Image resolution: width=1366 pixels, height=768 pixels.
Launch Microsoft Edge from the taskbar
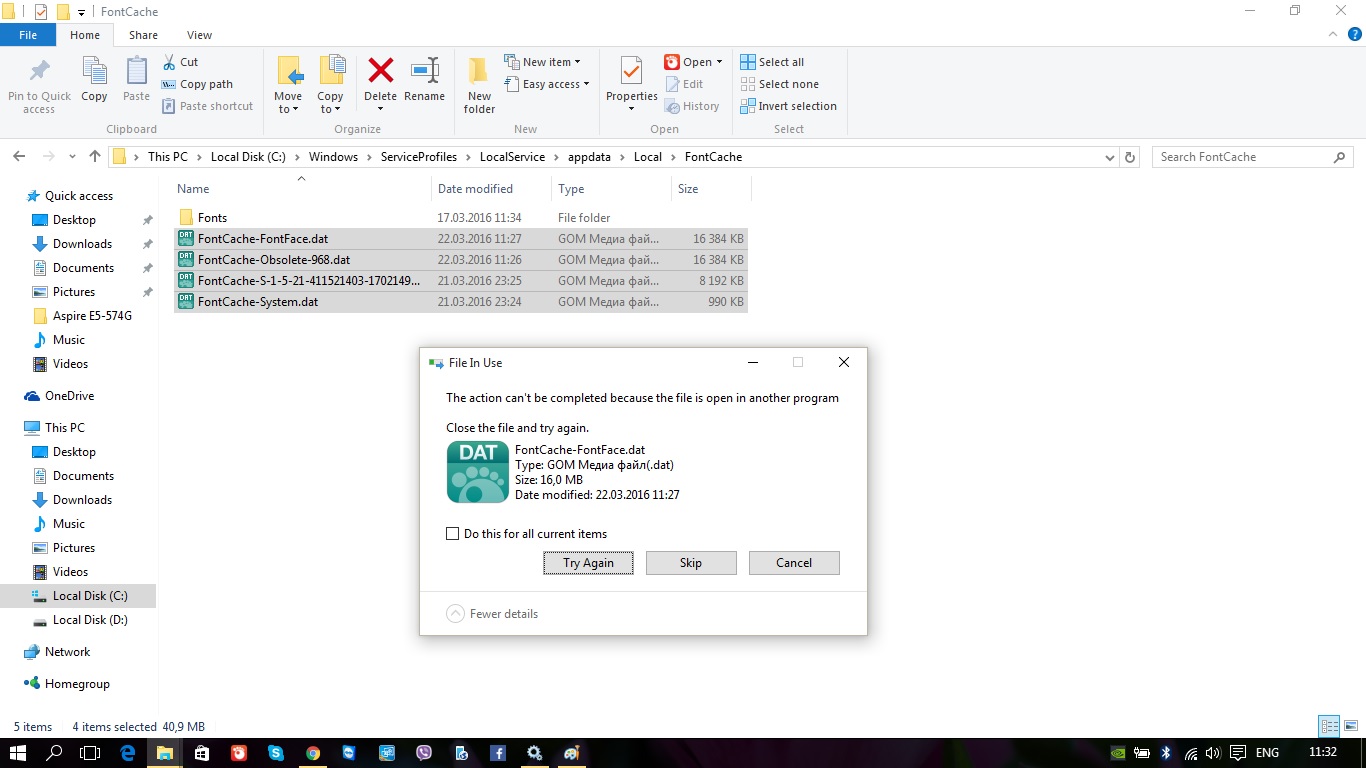(x=128, y=753)
